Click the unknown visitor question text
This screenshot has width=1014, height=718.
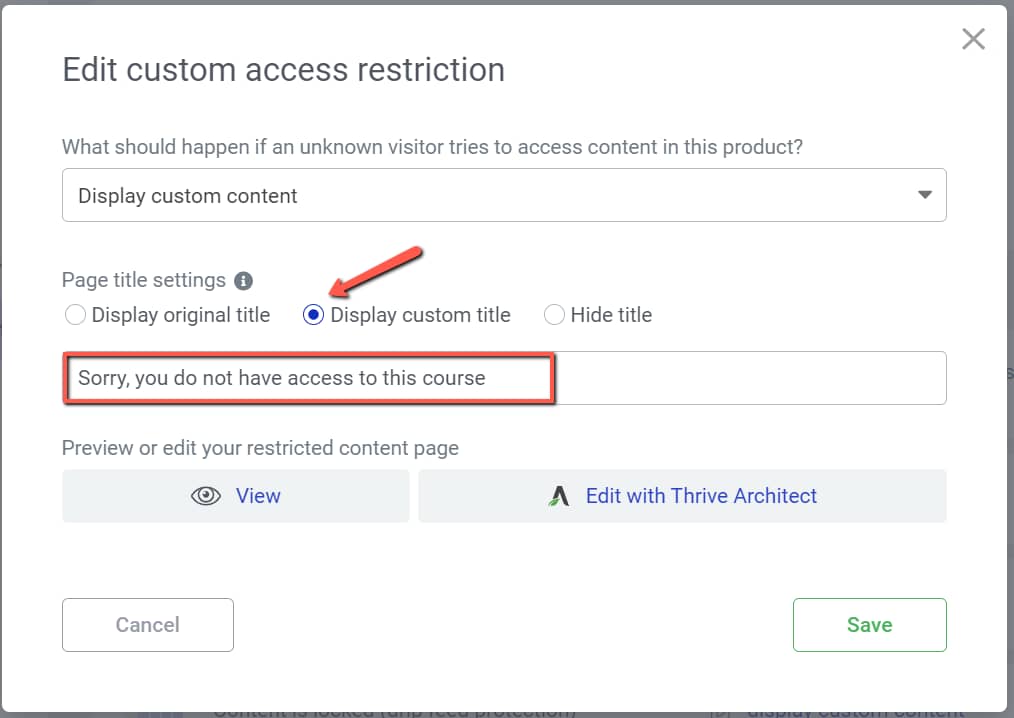point(432,147)
